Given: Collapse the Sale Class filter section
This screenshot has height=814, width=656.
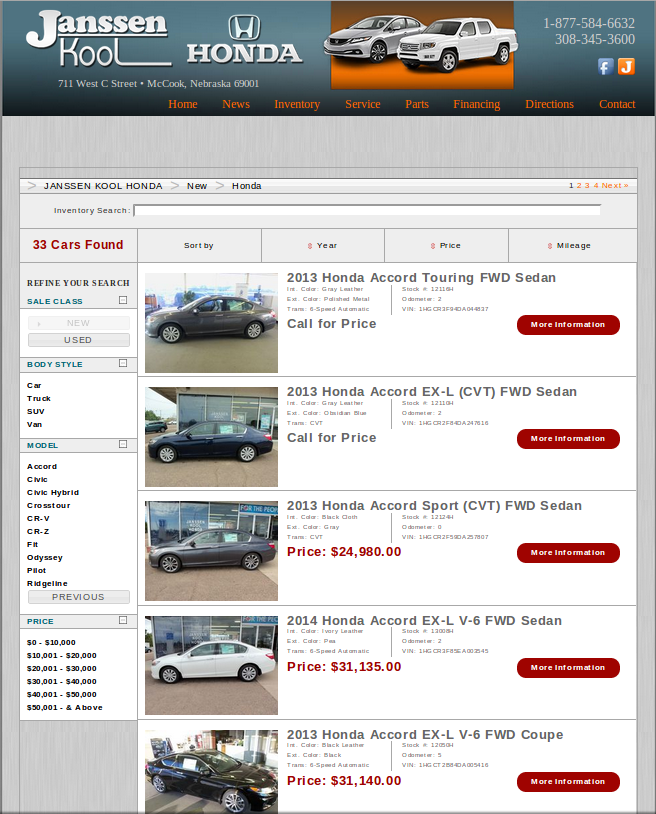Looking at the screenshot, I should pyautogui.click(x=123, y=300).
